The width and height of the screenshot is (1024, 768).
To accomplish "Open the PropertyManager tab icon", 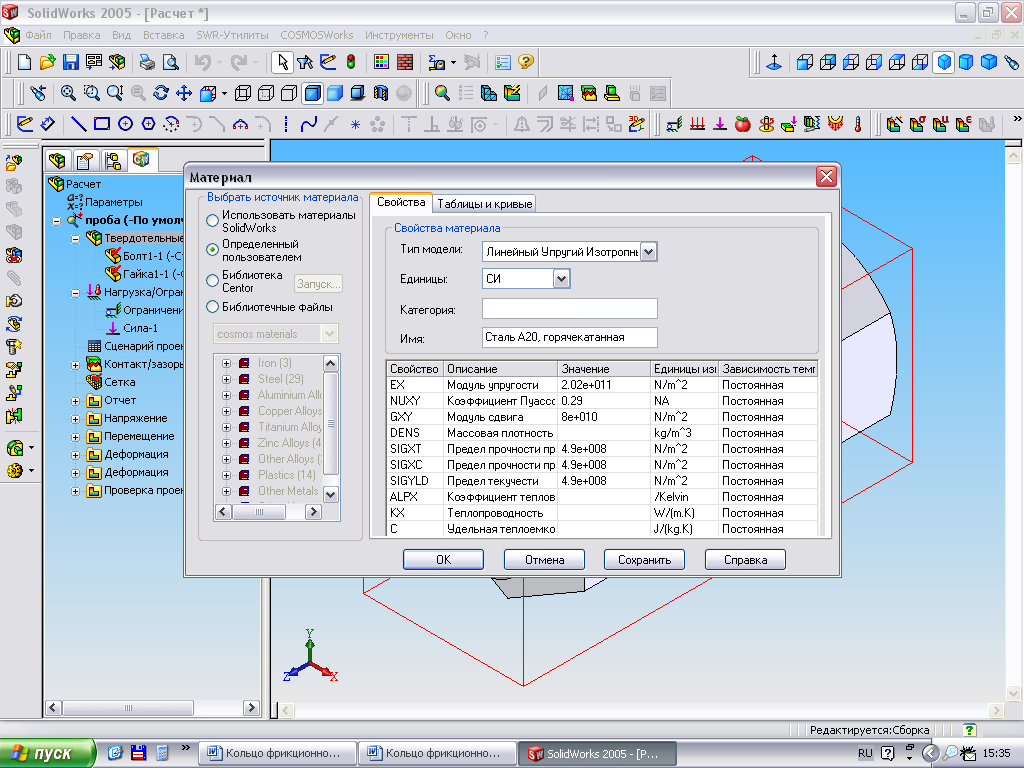I will pyautogui.click(x=85, y=160).
